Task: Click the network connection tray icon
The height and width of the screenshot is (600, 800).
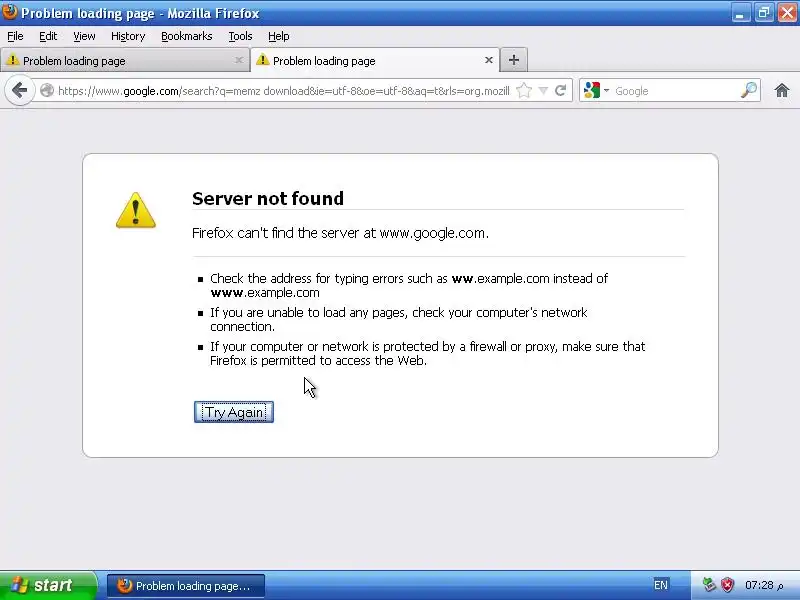Action: pyautogui.click(x=709, y=585)
